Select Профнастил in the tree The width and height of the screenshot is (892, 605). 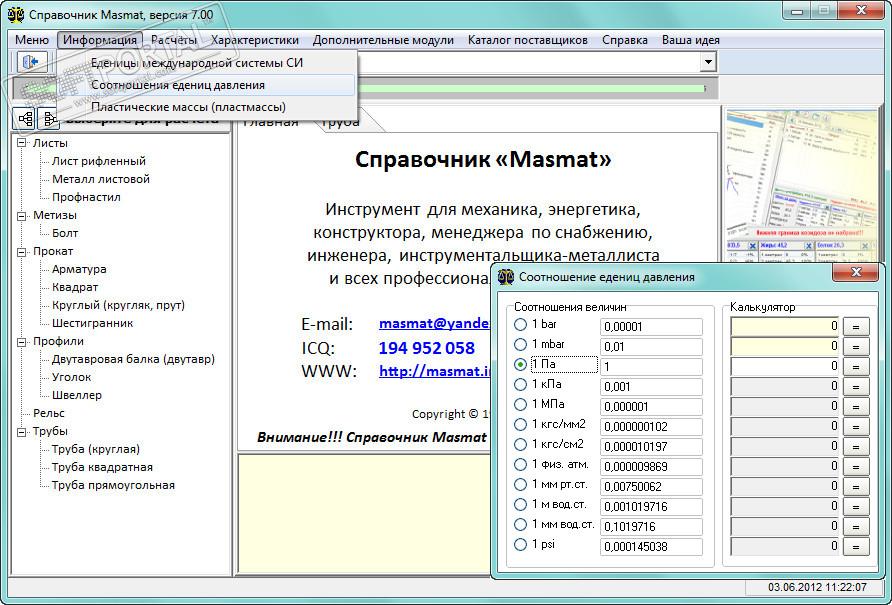[x=86, y=197]
